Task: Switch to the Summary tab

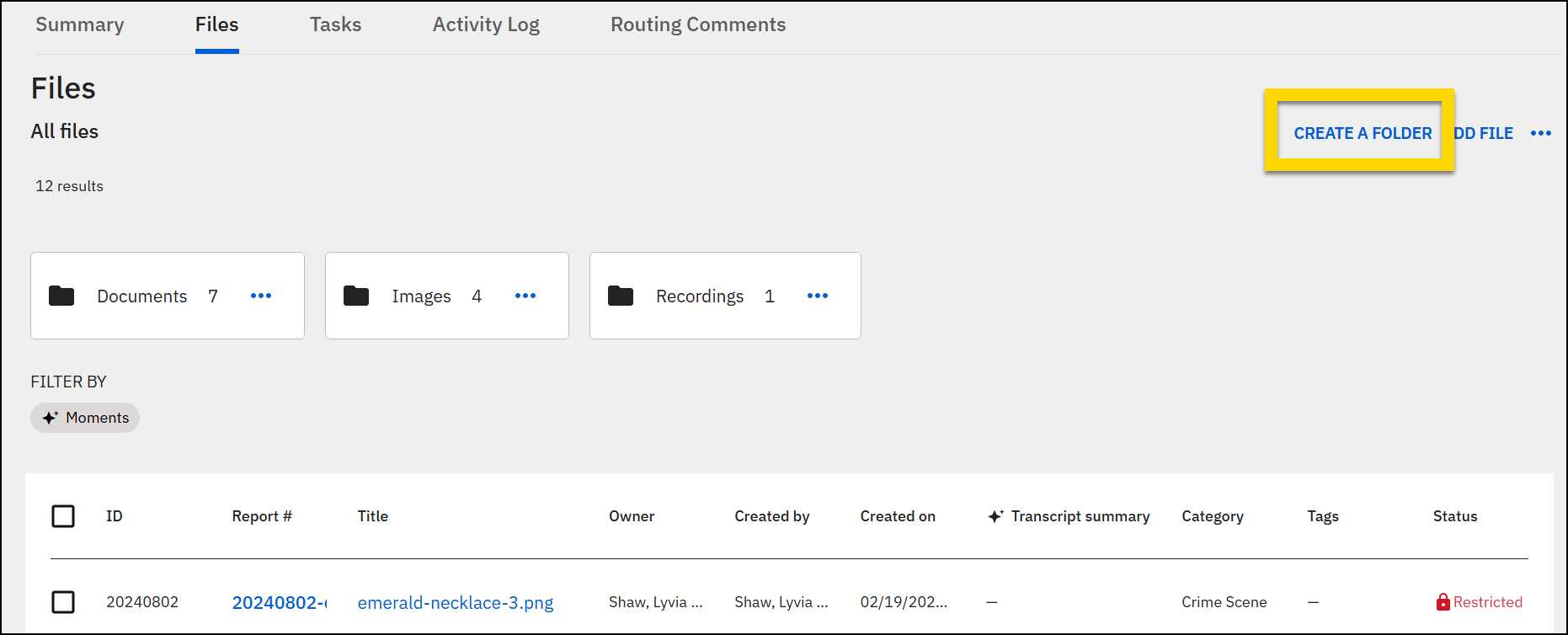Action: pyautogui.click(x=80, y=25)
